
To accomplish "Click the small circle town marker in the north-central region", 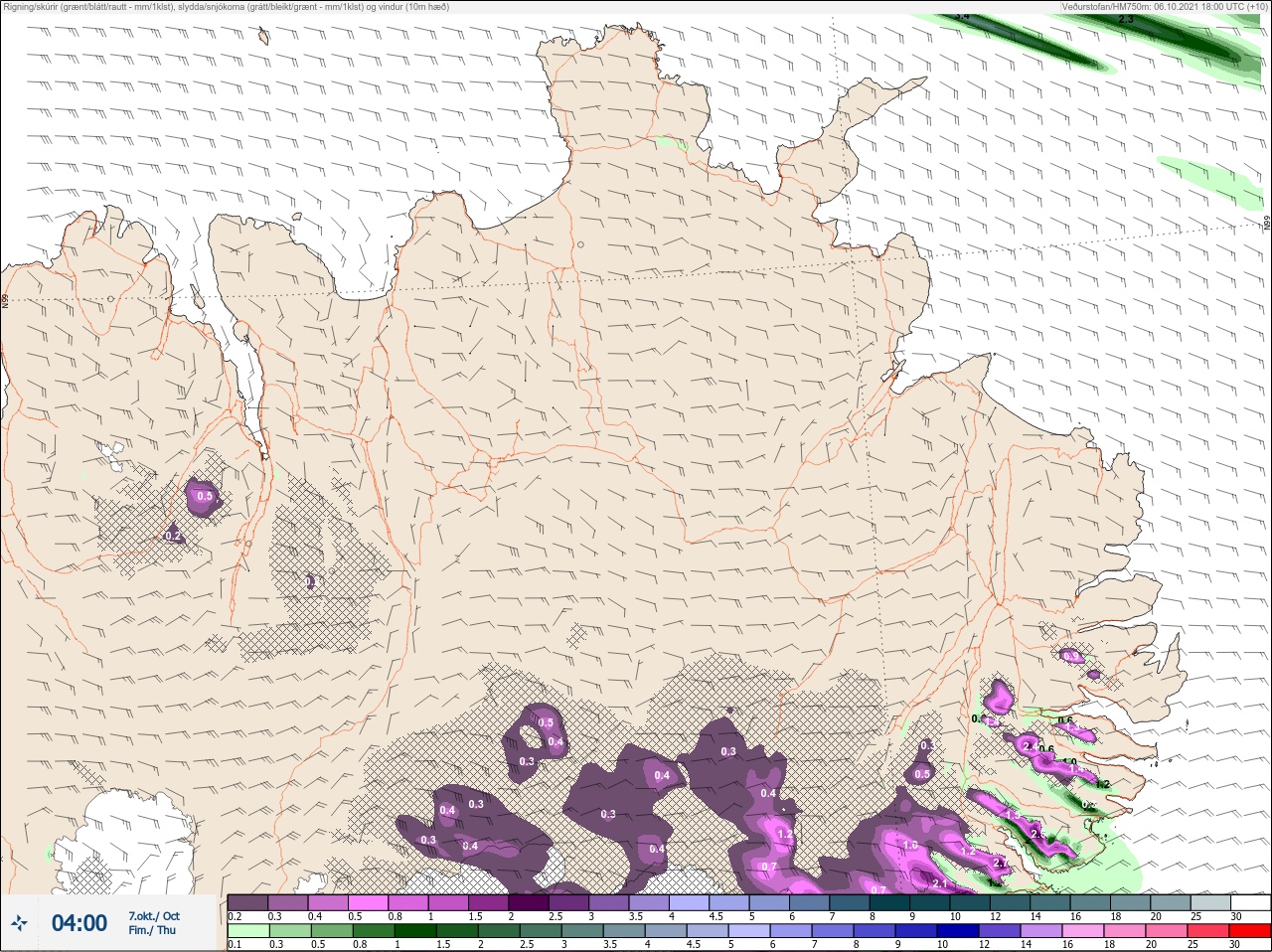I will [580, 244].
